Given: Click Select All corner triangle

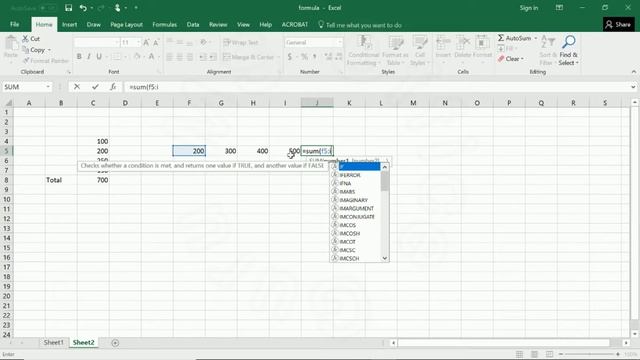Looking at the screenshot, I should (x=8, y=103).
